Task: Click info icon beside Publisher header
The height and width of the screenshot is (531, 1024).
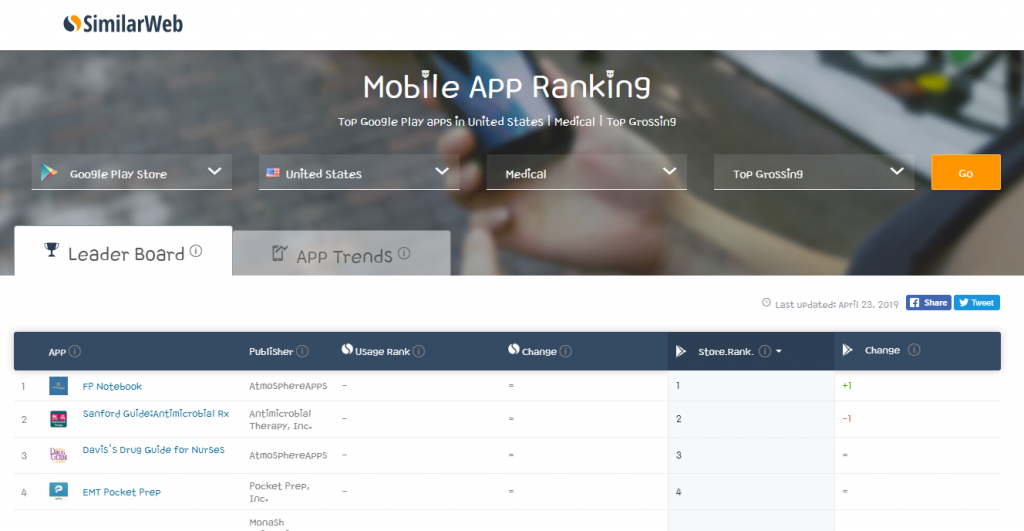Action: (x=303, y=351)
